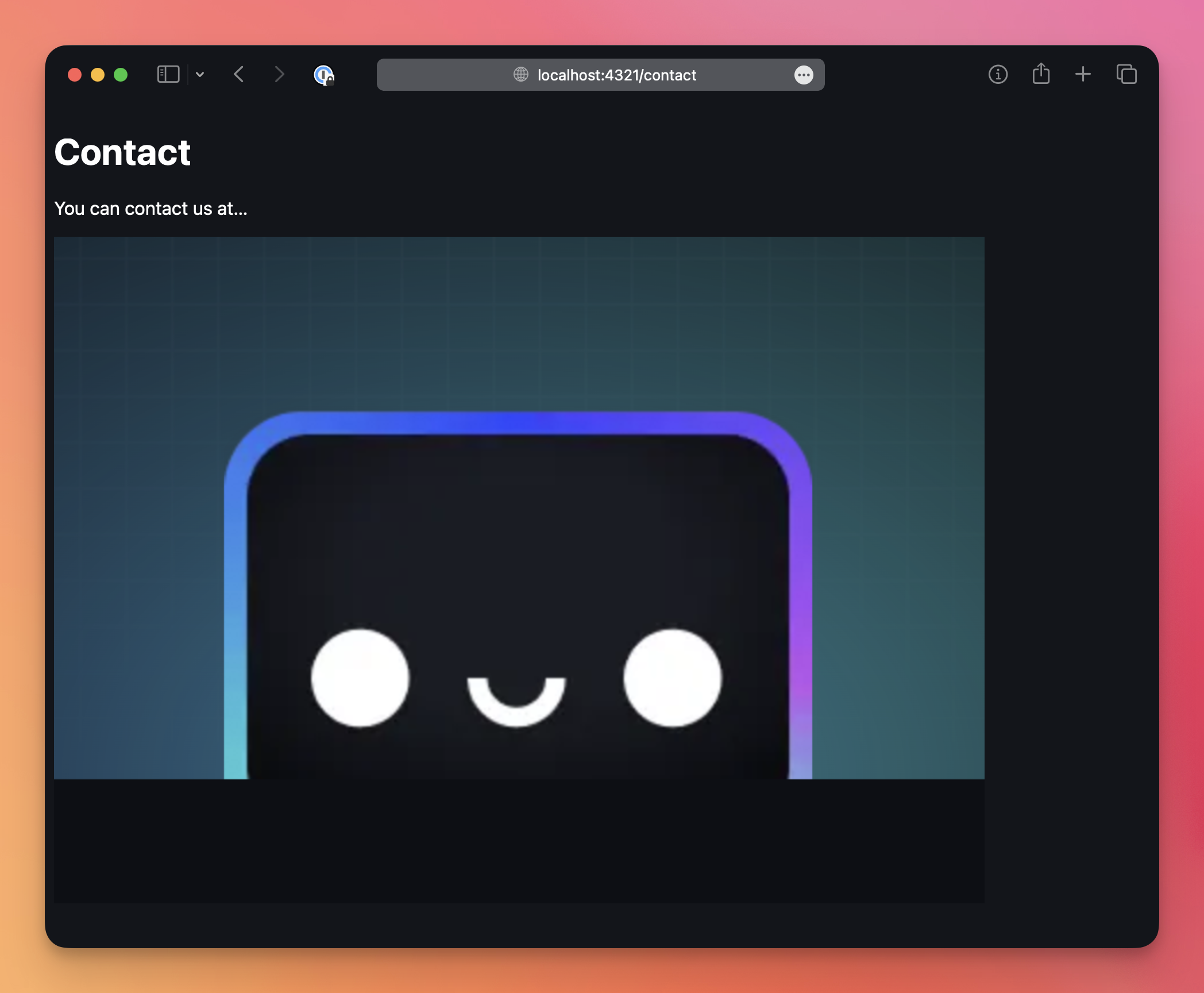Click the "You can contact us at..." text

coord(150,209)
